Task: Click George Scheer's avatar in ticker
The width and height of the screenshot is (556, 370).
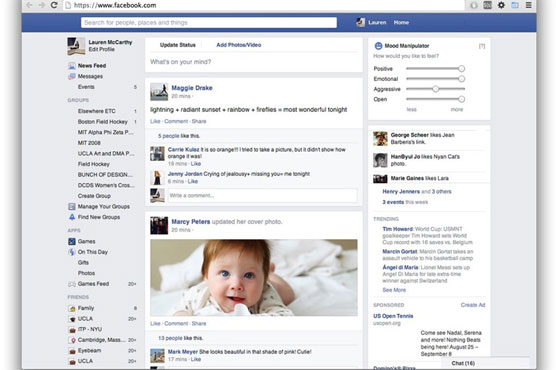Action: 380,138
